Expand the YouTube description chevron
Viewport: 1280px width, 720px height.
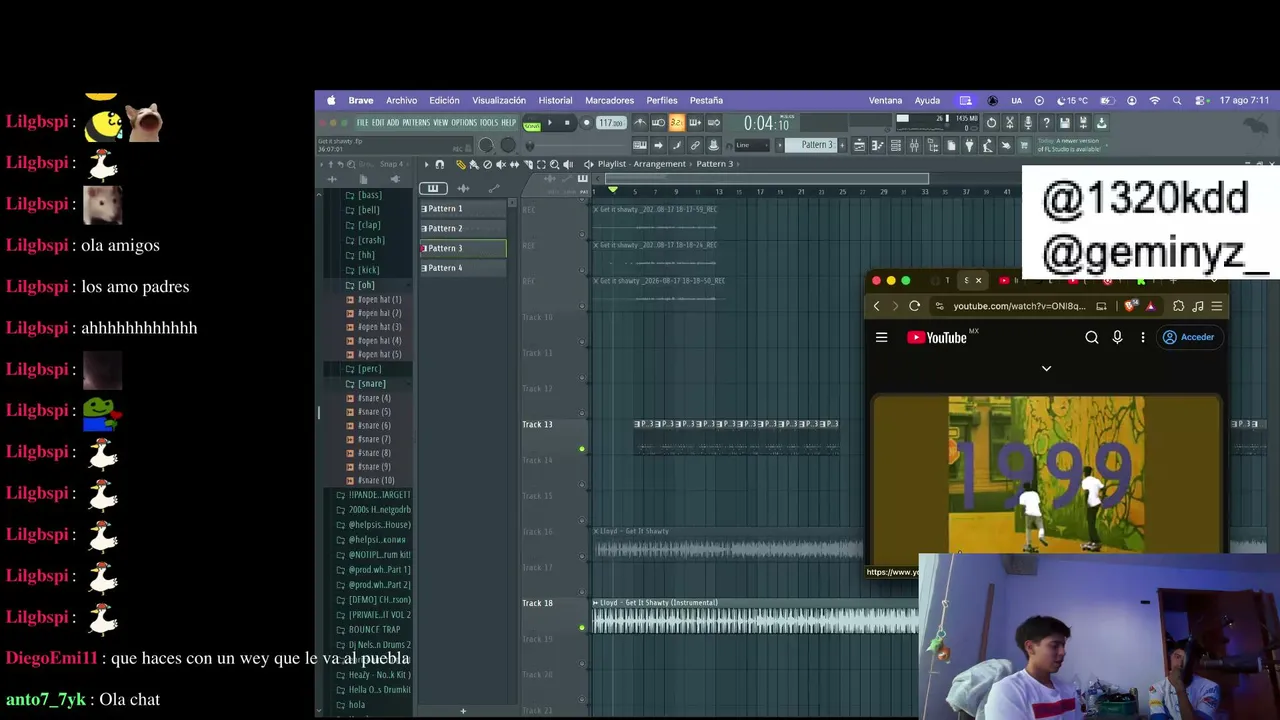[1046, 368]
